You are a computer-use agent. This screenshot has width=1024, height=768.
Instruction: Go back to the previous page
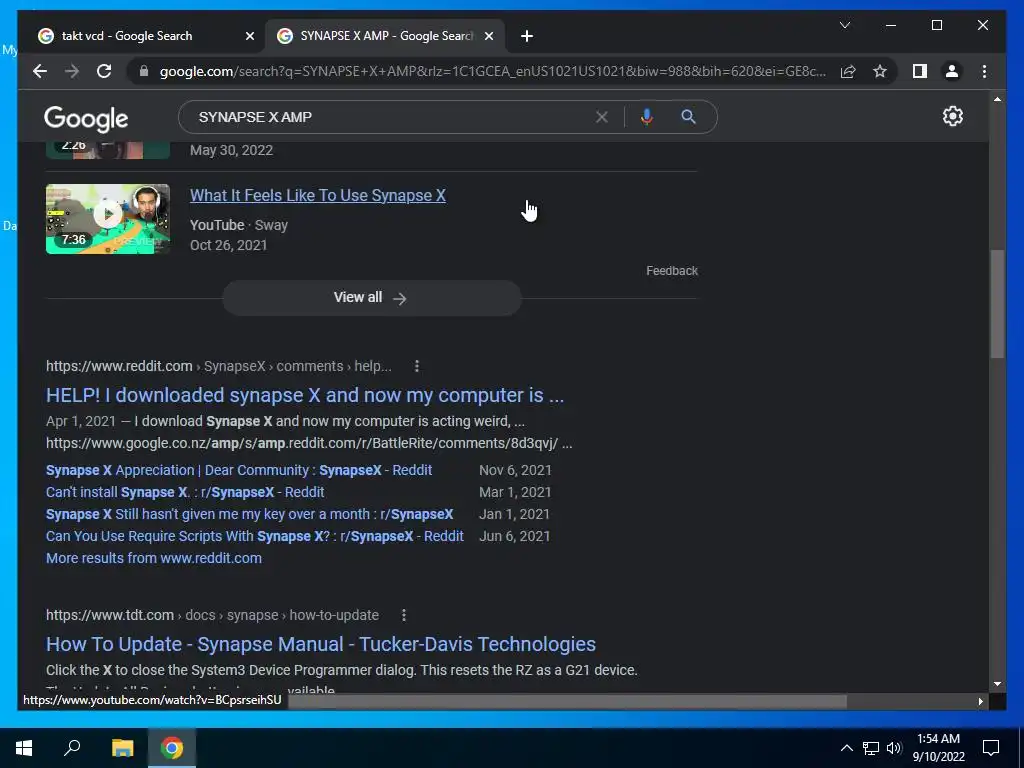40,71
